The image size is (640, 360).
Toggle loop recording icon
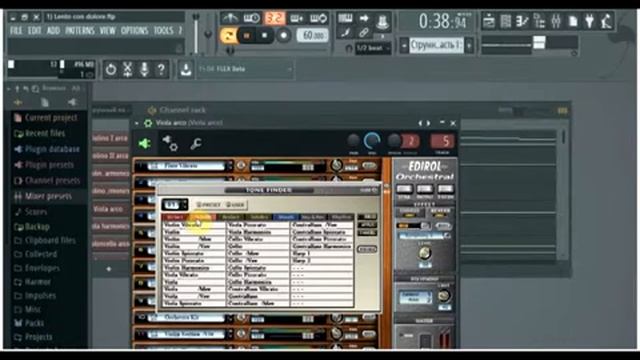[319, 18]
